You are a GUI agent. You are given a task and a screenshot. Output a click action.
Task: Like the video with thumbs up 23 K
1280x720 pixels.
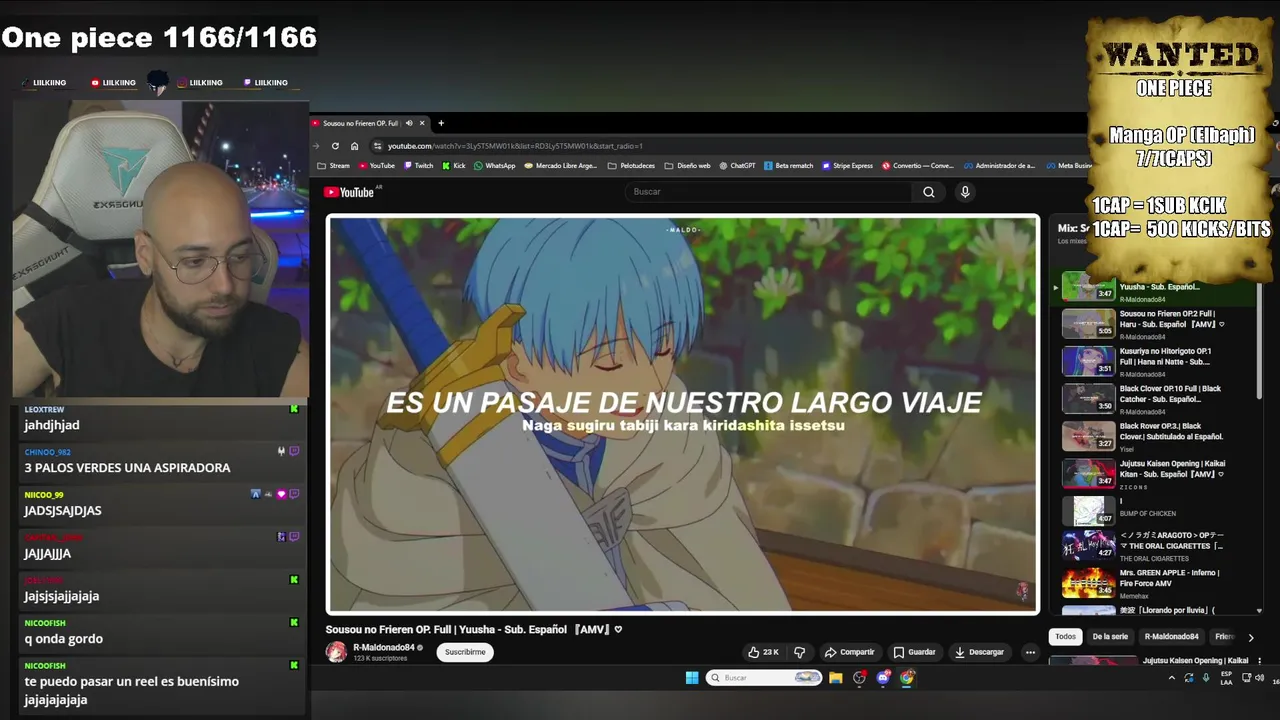(763, 652)
